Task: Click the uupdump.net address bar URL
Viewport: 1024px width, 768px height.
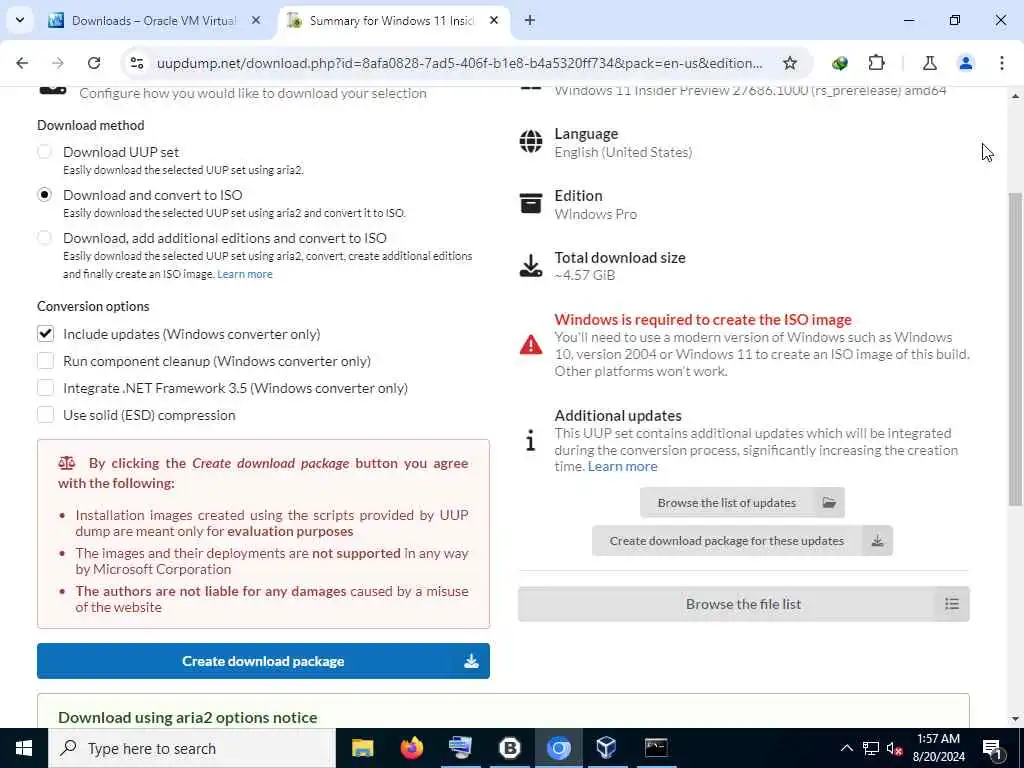Action: pyautogui.click(x=459, y=63)
